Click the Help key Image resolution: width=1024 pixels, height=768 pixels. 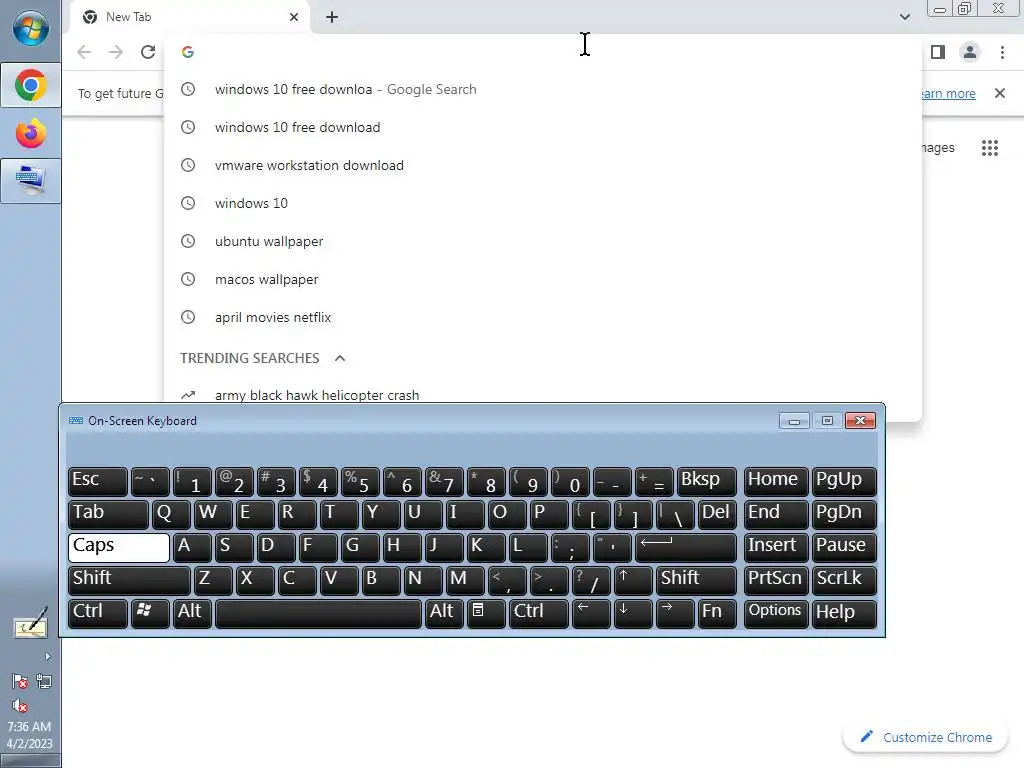point(844,613)
